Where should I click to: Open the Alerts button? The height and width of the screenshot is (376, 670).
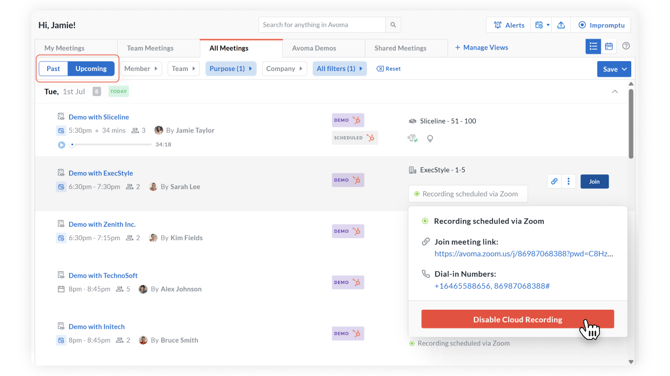(x=508, y=25)
